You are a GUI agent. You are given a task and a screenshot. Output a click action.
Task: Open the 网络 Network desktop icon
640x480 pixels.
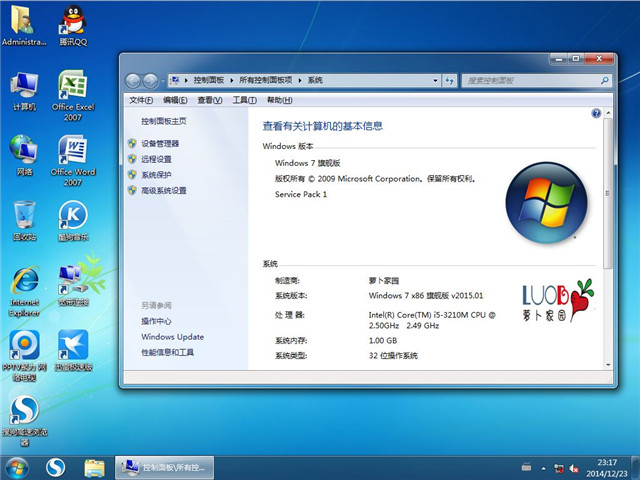(24, 156)
